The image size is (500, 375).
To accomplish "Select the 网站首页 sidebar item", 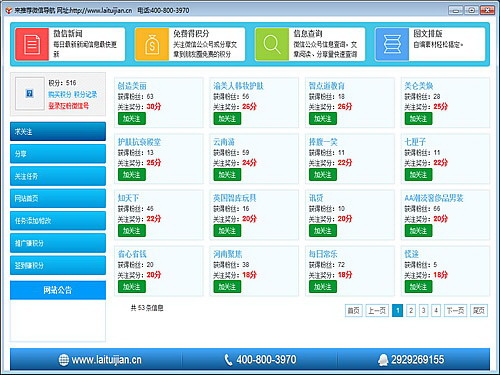I will (x=58, y=198).
